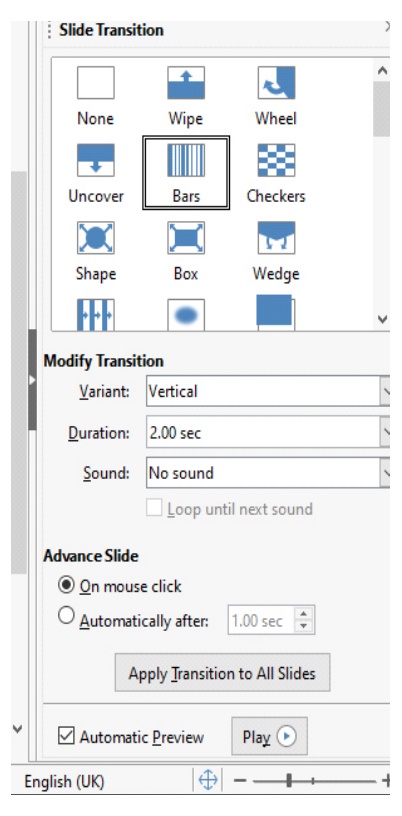Click the English (UK) language status field
This screenshot has width=402, height=816.
click(64, 782)
